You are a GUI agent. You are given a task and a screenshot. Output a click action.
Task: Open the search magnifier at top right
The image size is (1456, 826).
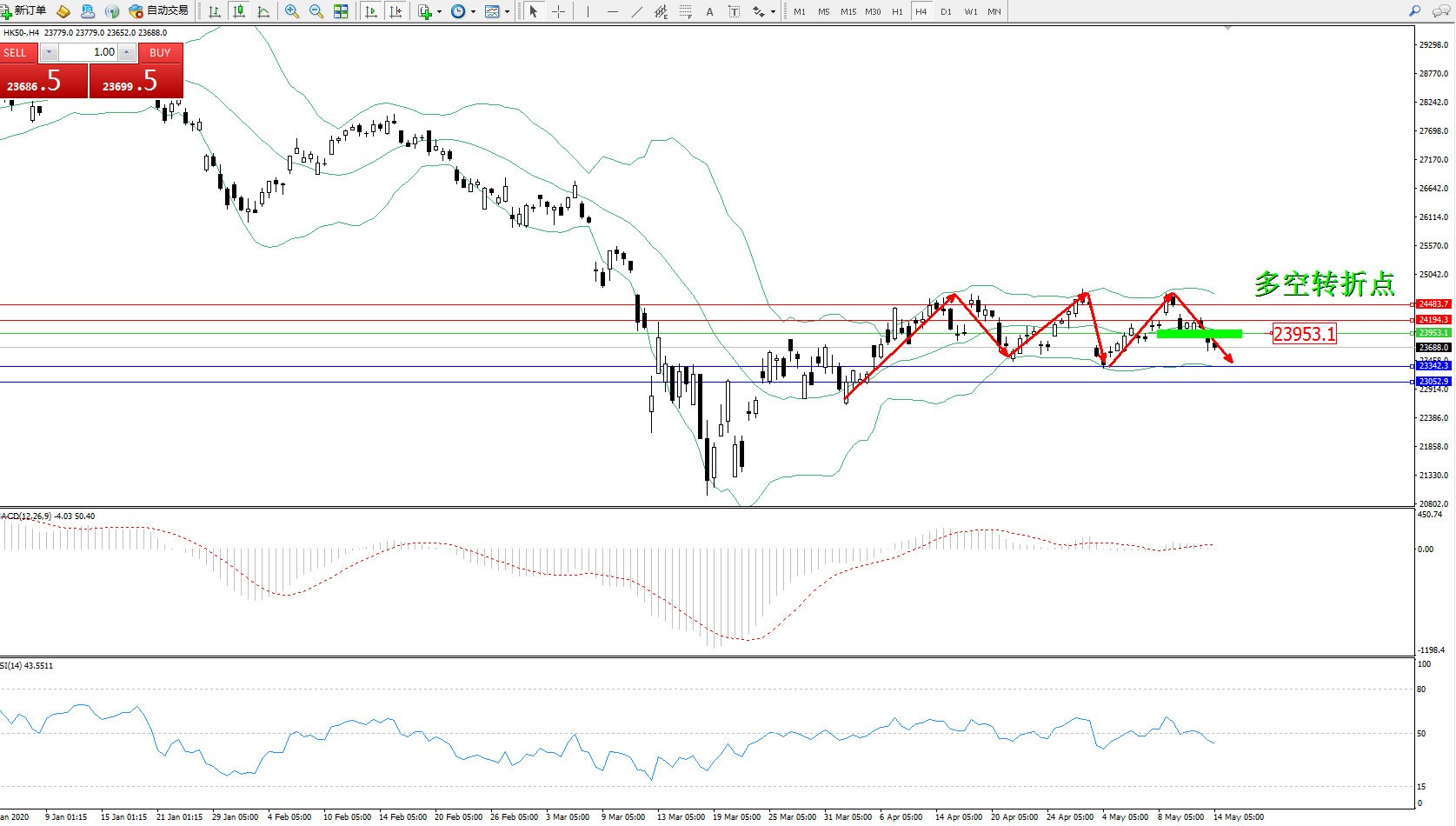click(x=1414, y=11)
